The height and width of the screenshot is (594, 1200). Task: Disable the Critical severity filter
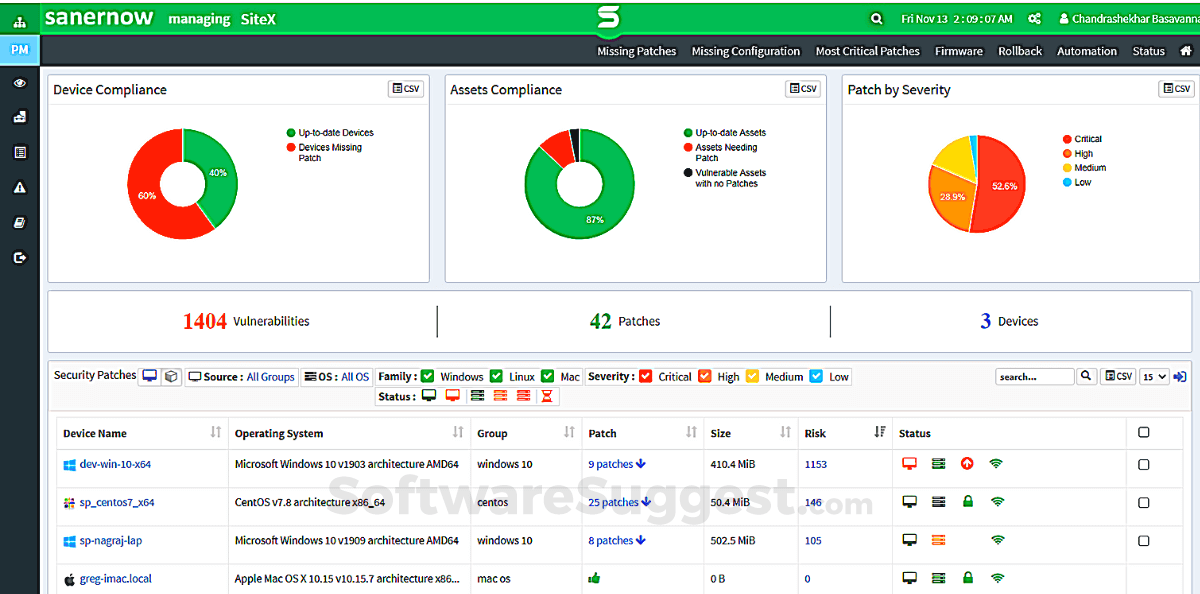point(645,376)
